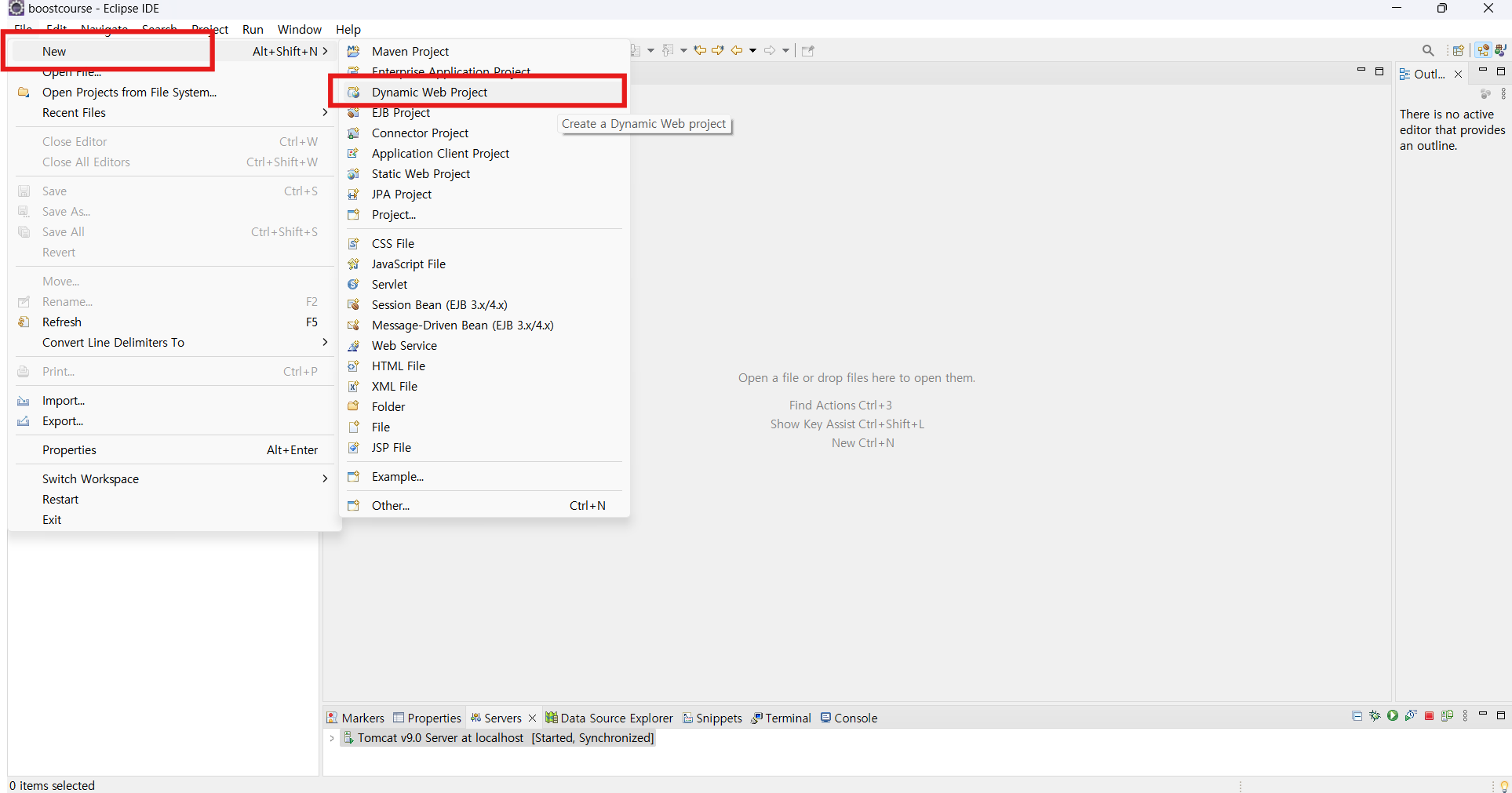1512x793 pixels.
Task: Switch to the Properties tab
Action: coord(428,718)
